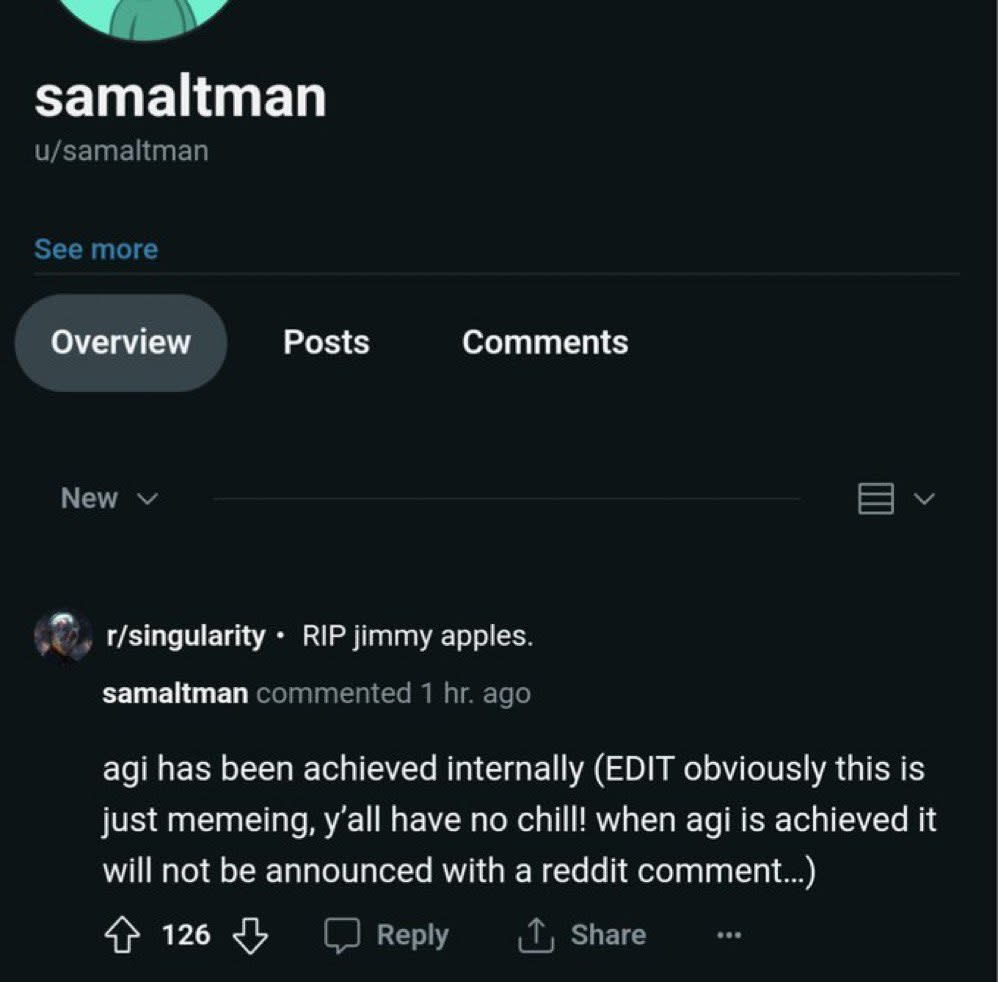Expand the view layout chevron

925,498
